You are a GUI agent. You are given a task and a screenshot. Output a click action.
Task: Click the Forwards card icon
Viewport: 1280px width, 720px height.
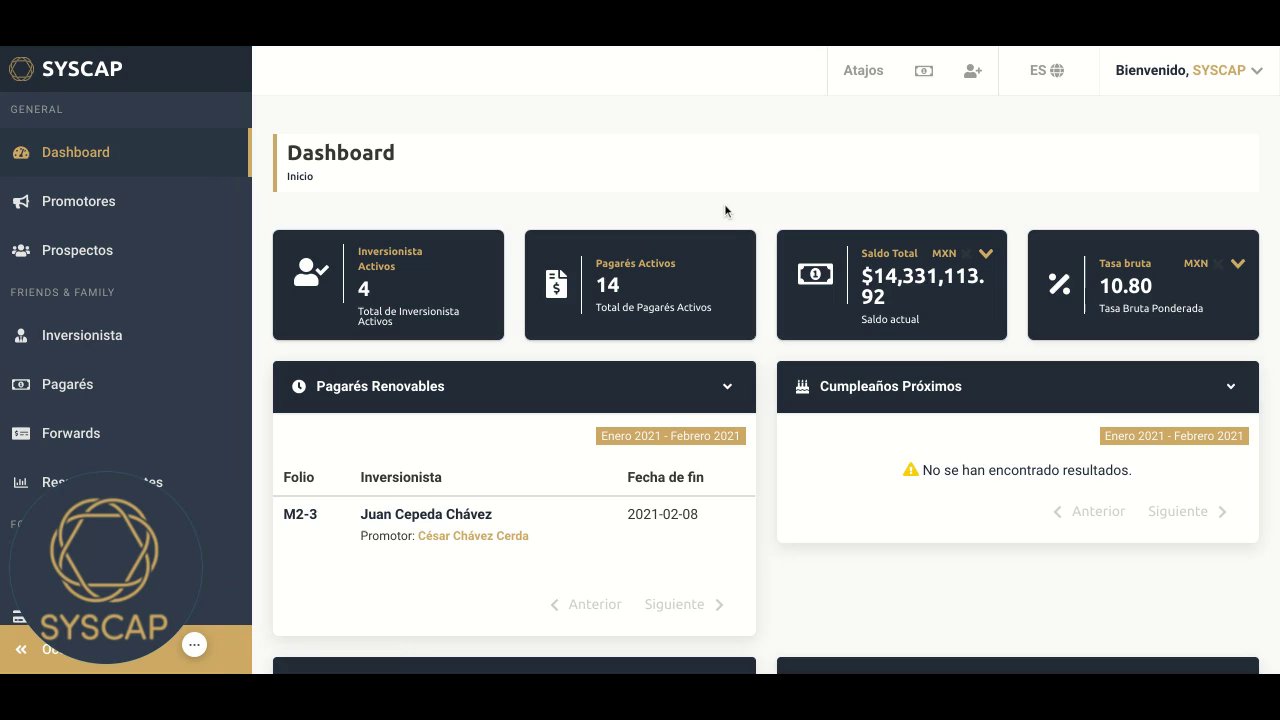click(21, 433)
